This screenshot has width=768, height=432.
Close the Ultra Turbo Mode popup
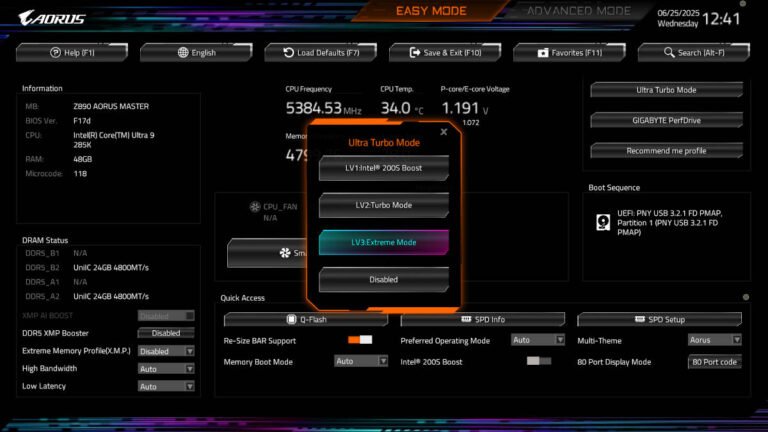[x=444, y=132]
